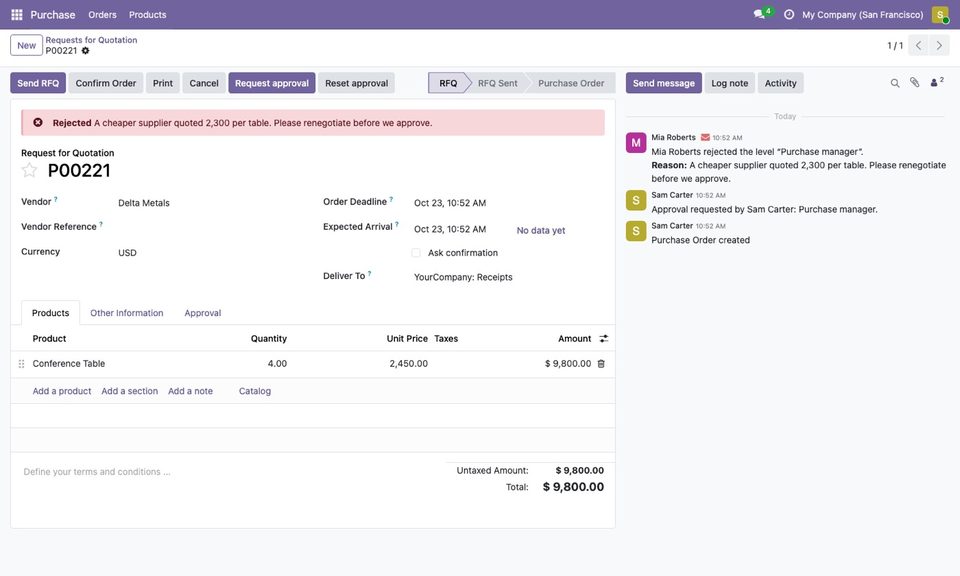Click Sam Carter avatar on order created message

click(636, 231)
